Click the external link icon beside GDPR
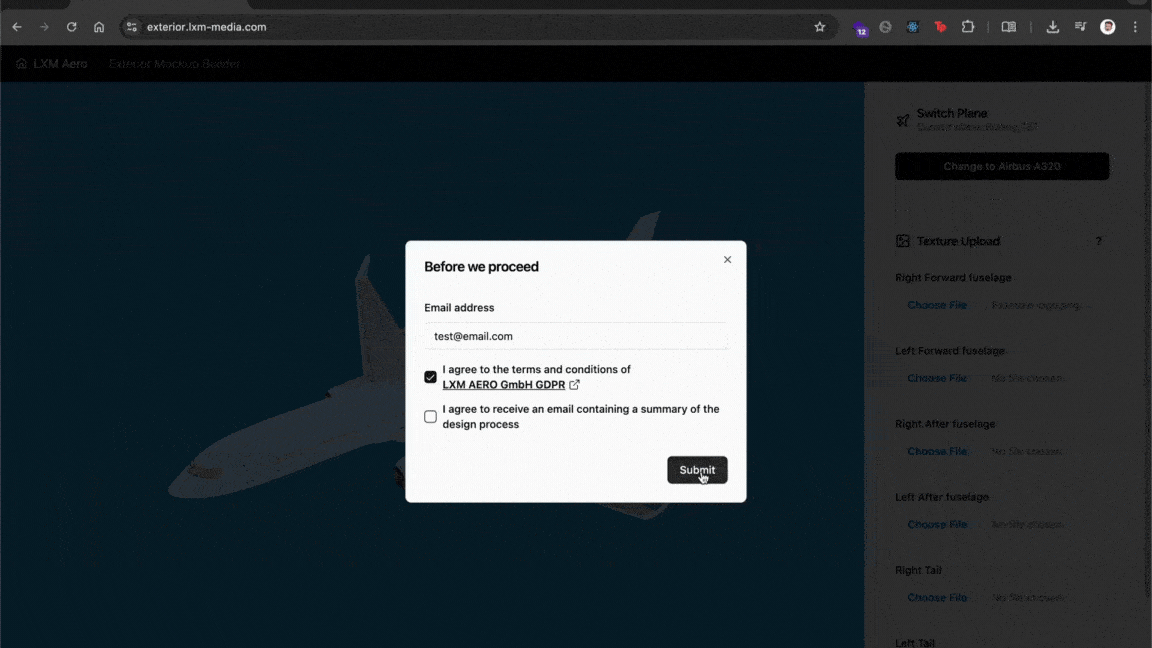1152x648 pixels. pyautogui.click(x=575, y=385)
